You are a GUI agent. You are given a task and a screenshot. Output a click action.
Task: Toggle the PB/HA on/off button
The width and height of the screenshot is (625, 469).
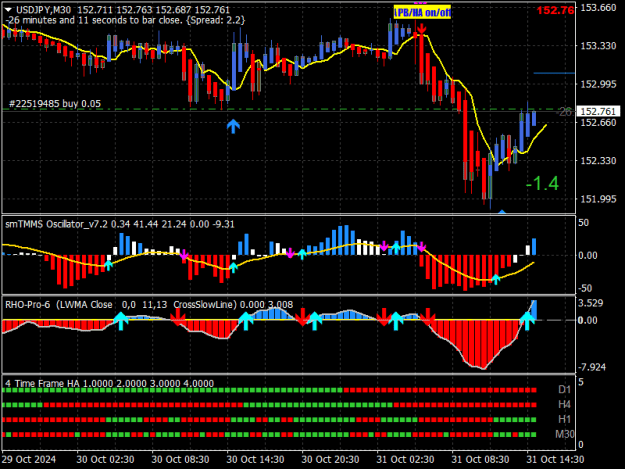pos(422,12)
